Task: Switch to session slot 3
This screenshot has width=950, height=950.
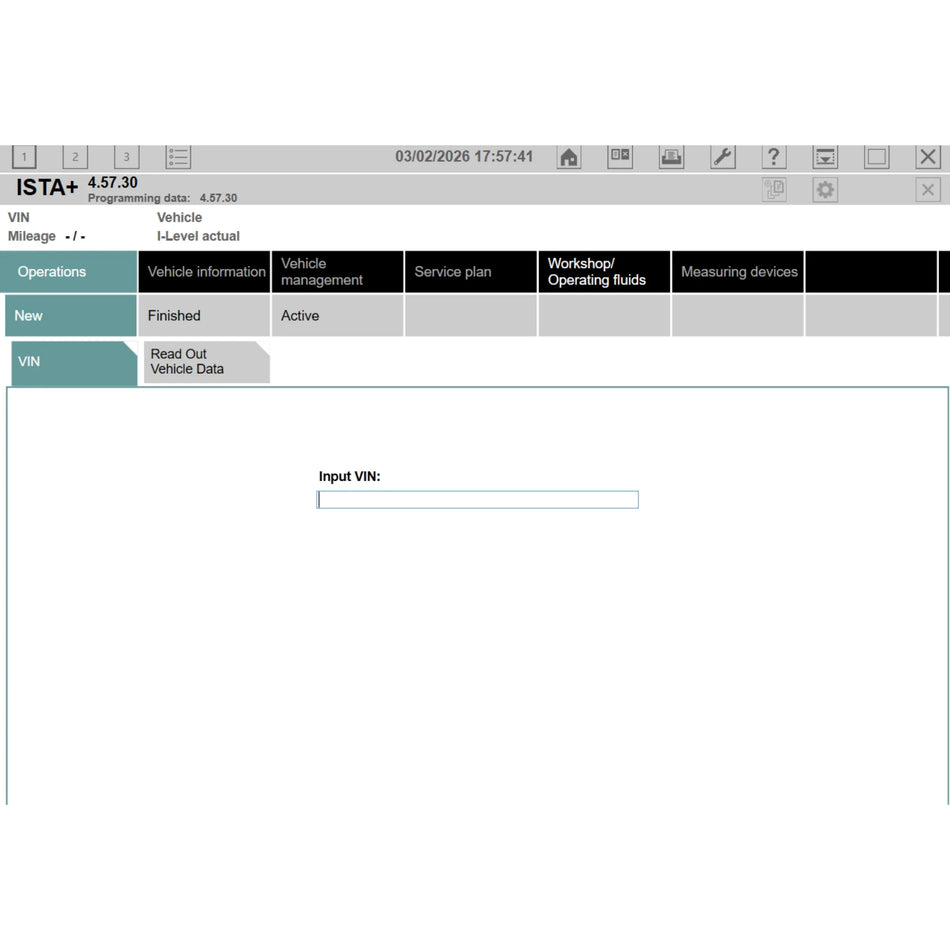Action: [x=126, y=157]
